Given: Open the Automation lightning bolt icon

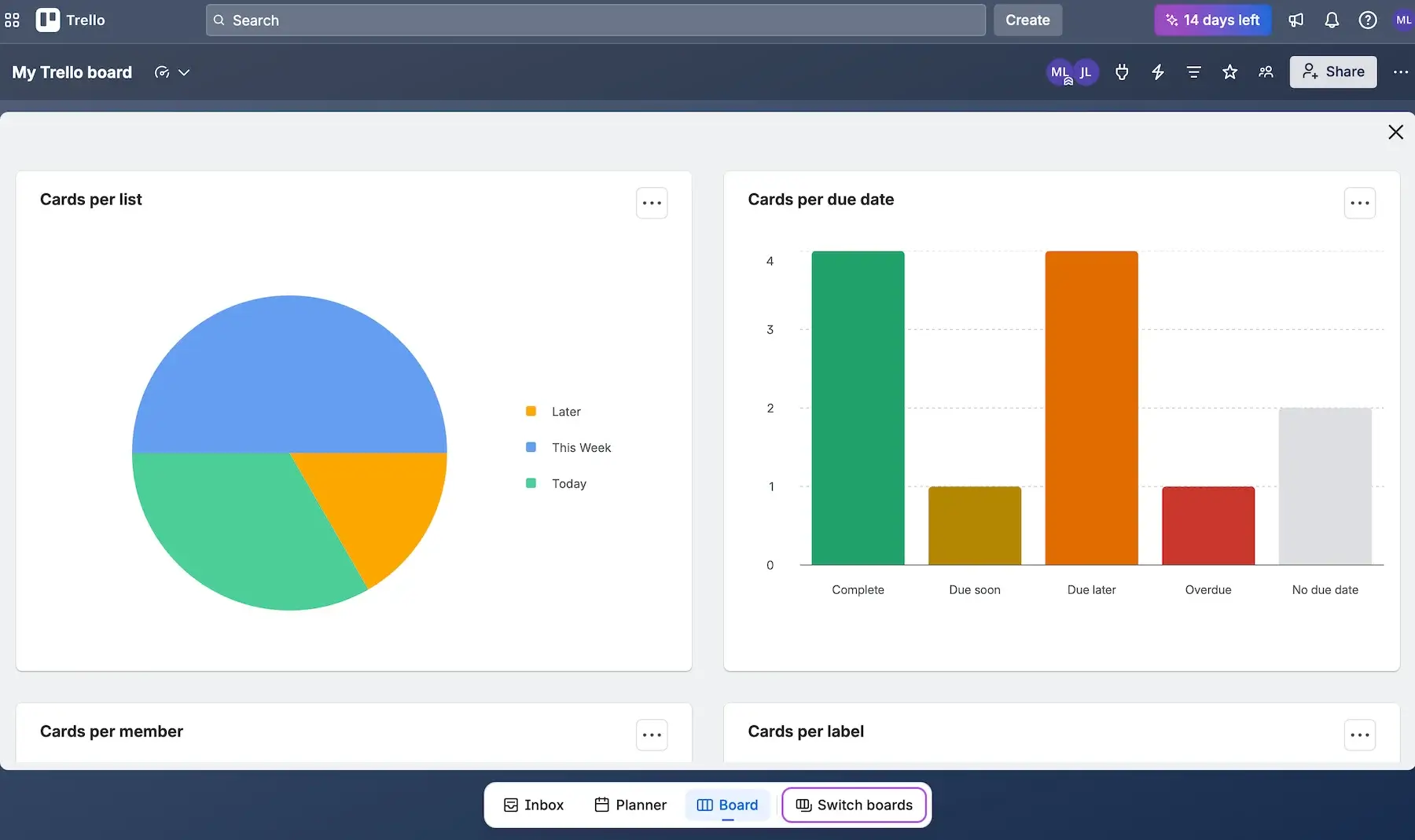Looking at the screenshot, I should (1158, 72).
